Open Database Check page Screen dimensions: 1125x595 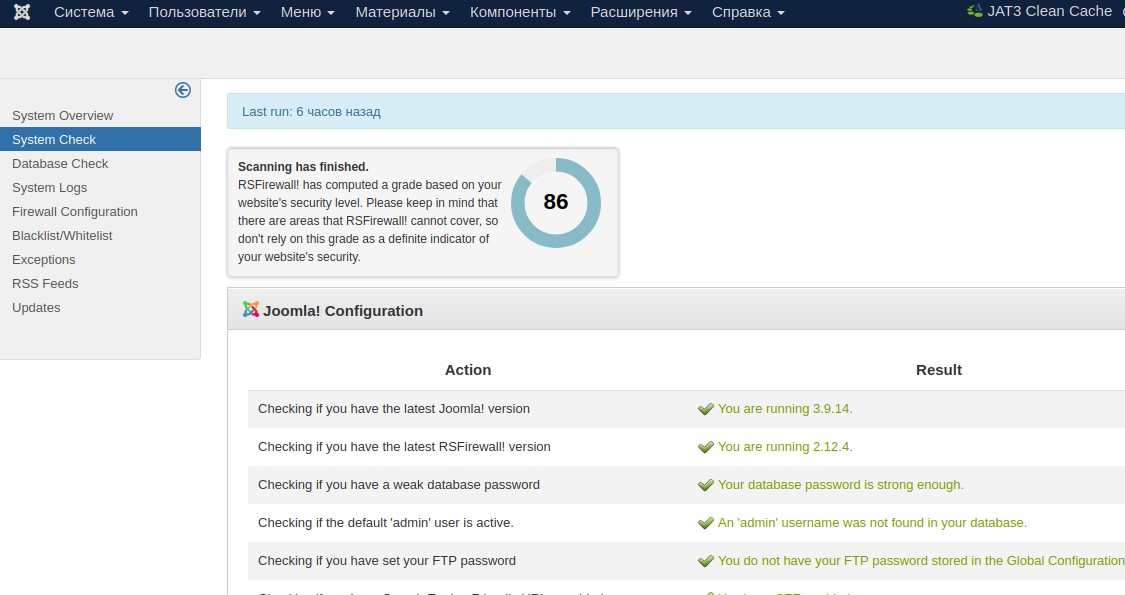[60, 164]
